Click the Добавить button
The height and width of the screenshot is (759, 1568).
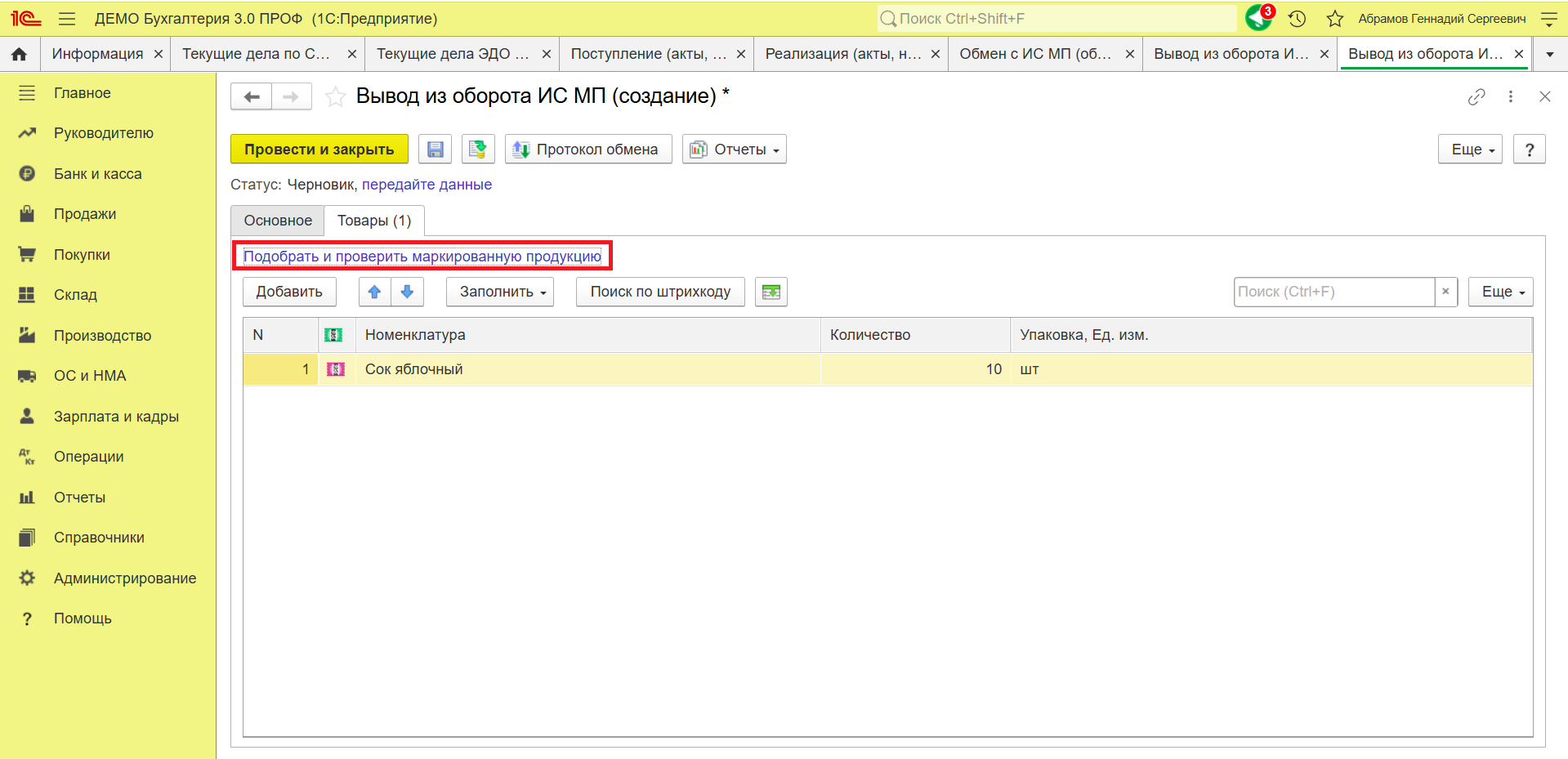289,292
